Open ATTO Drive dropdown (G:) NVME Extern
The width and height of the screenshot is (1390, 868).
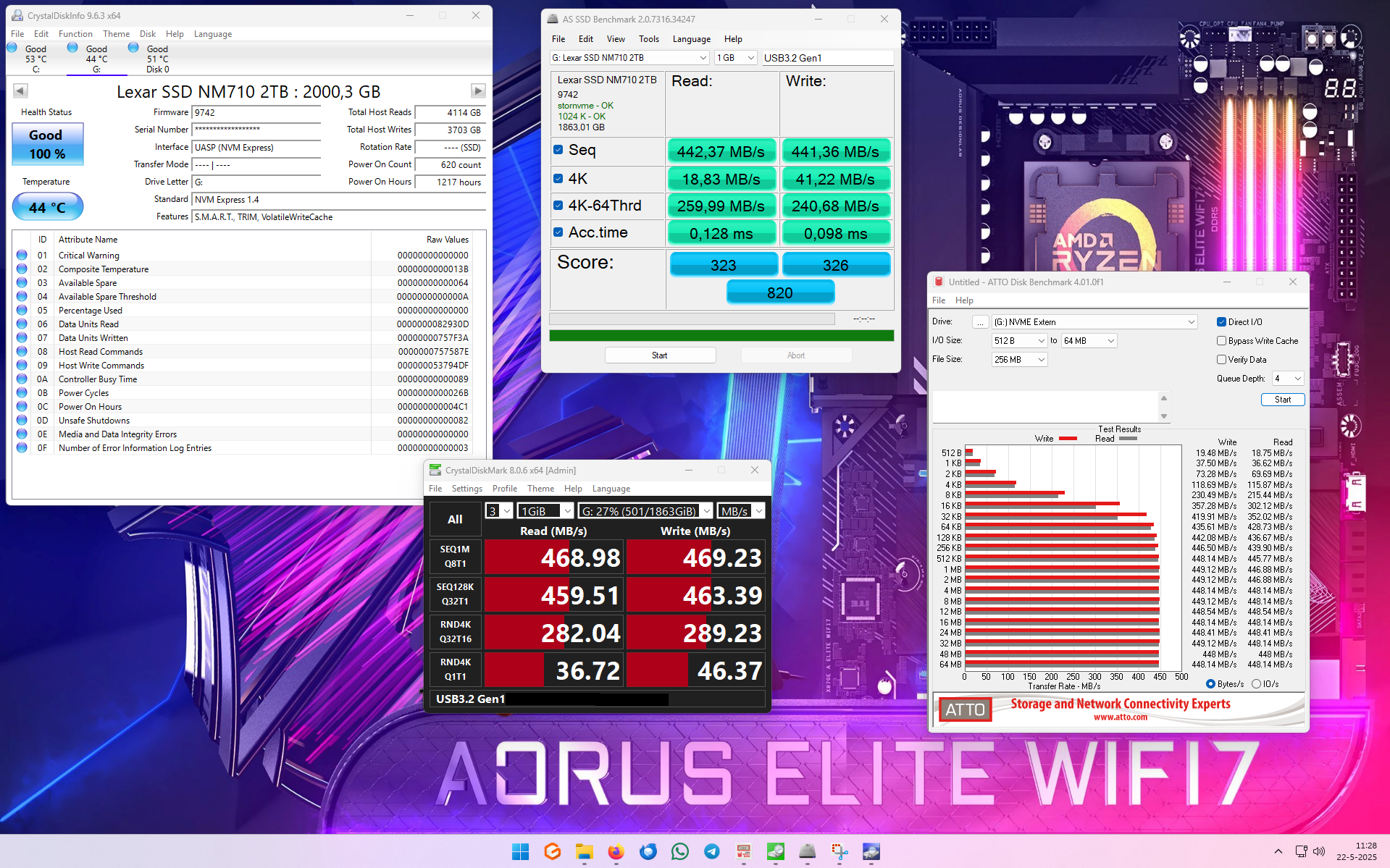[1094, 322]
